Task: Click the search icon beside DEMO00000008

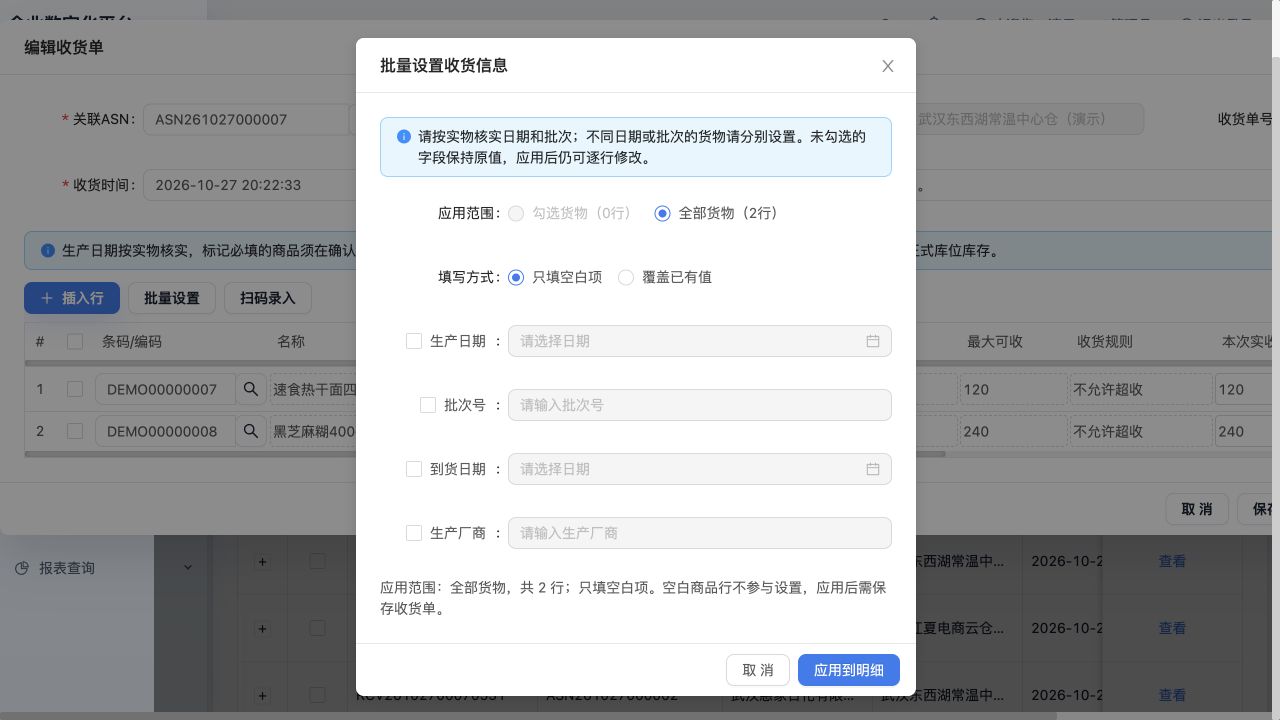Action: (x=251, y=432)
